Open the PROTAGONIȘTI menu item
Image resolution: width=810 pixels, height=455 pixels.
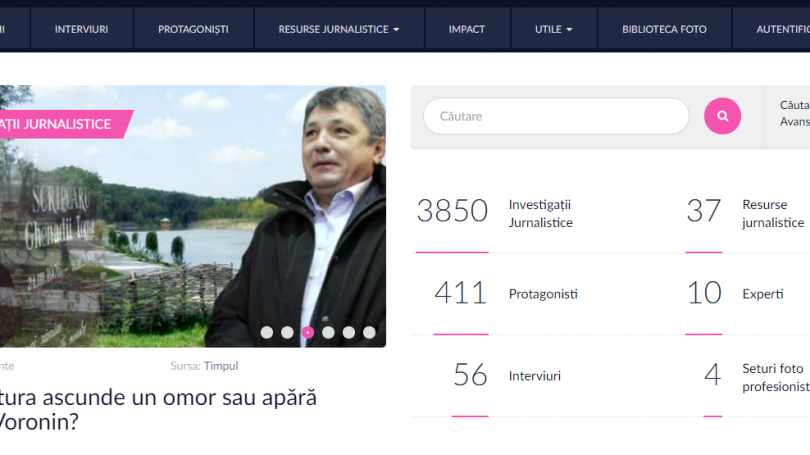point(193,29)
